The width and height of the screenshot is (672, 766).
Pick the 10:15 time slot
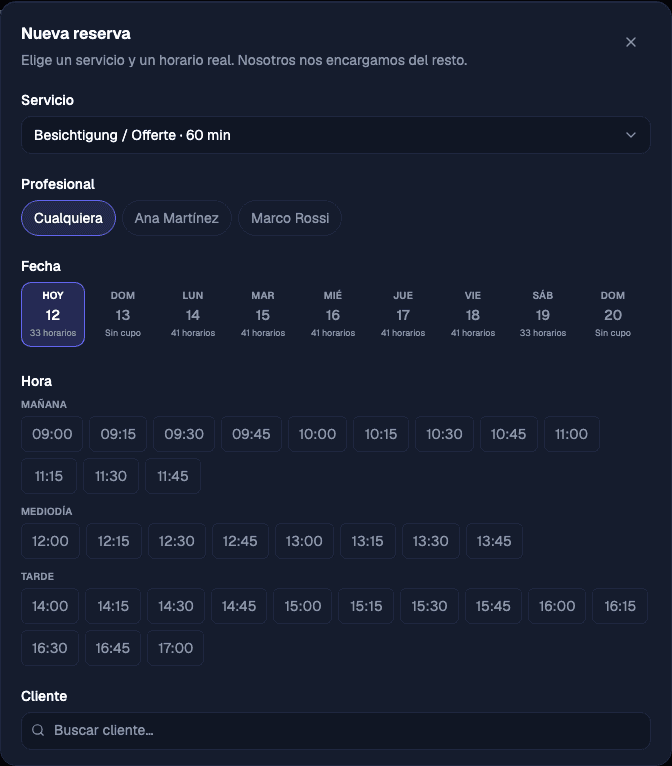[x=381, y=434]
